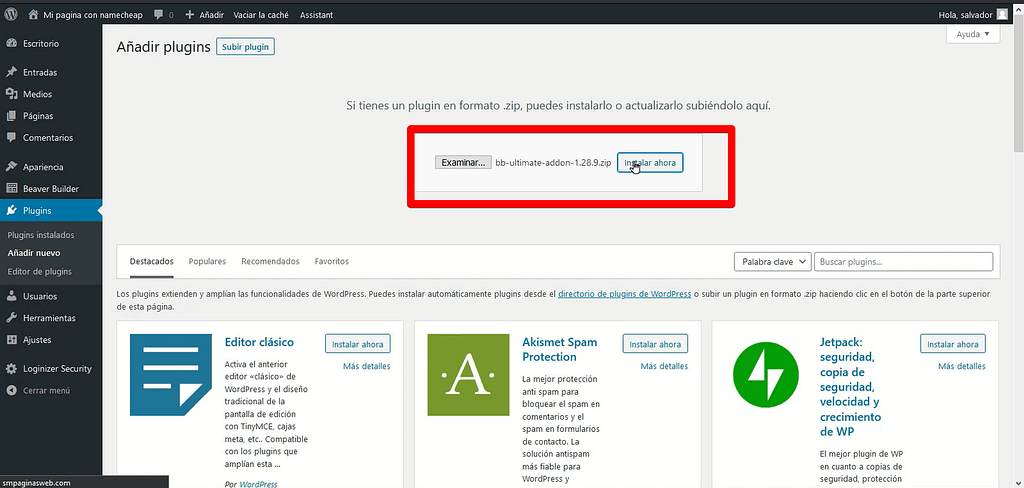Viewport: 1024px width, 488px height.
Task: Open Más detalles for Editor clásico
Action: pos(366,366)
